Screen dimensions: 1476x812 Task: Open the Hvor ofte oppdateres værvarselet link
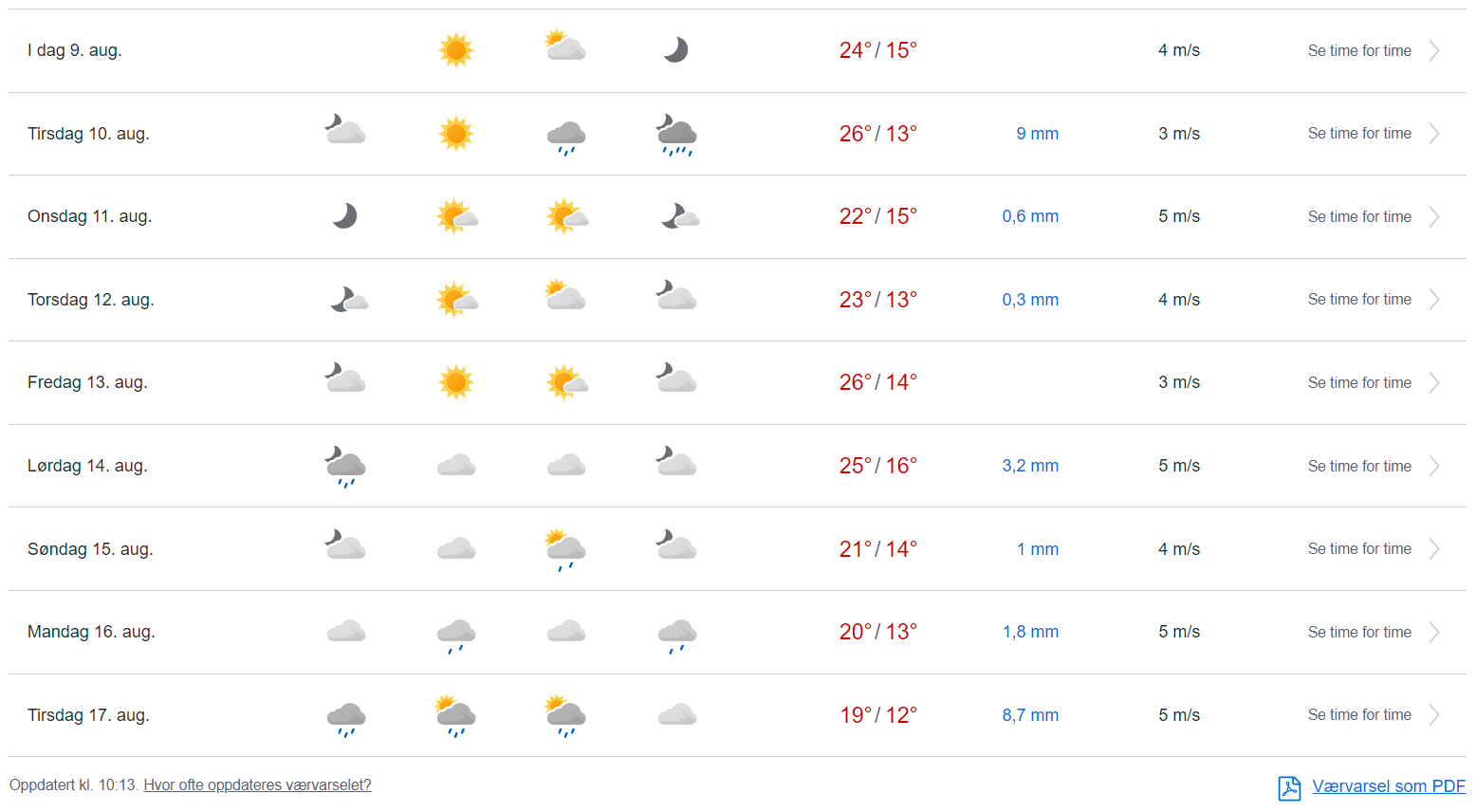257,785
